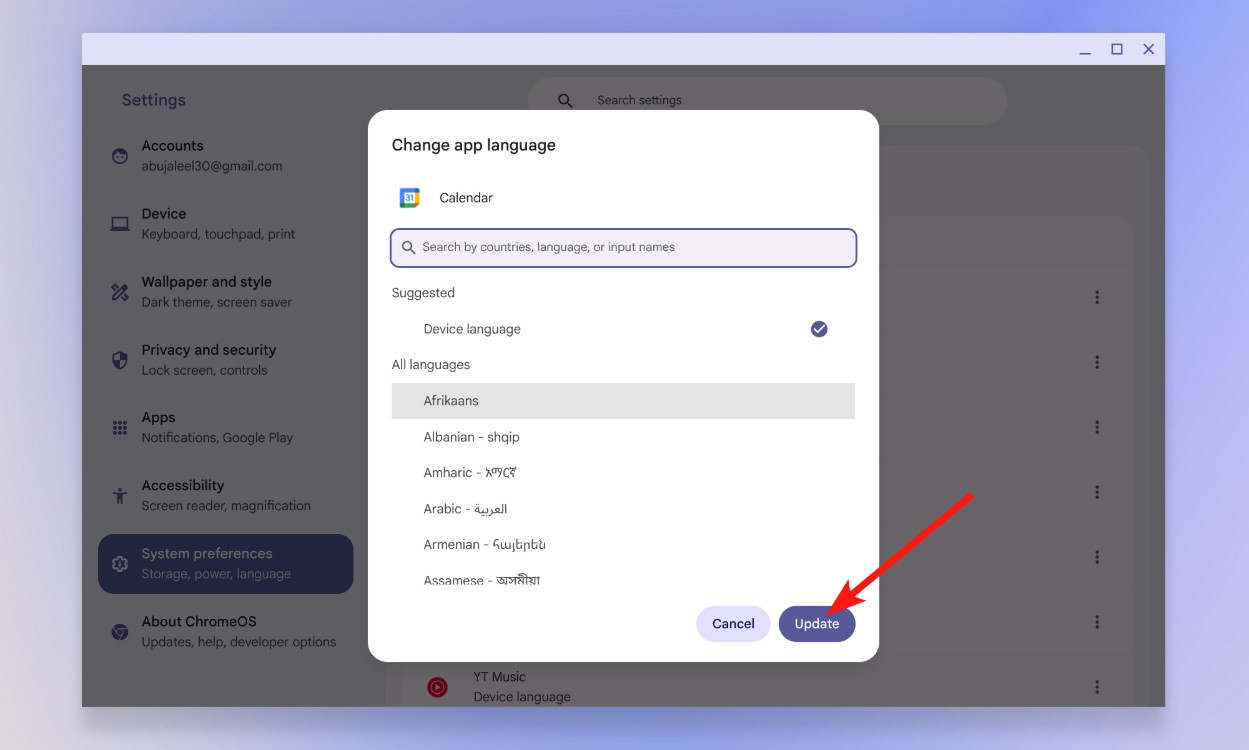Click the language search input field
The width and height of the screenshot is (1249, 750).
pyautogui.click(x=623, y=247)
